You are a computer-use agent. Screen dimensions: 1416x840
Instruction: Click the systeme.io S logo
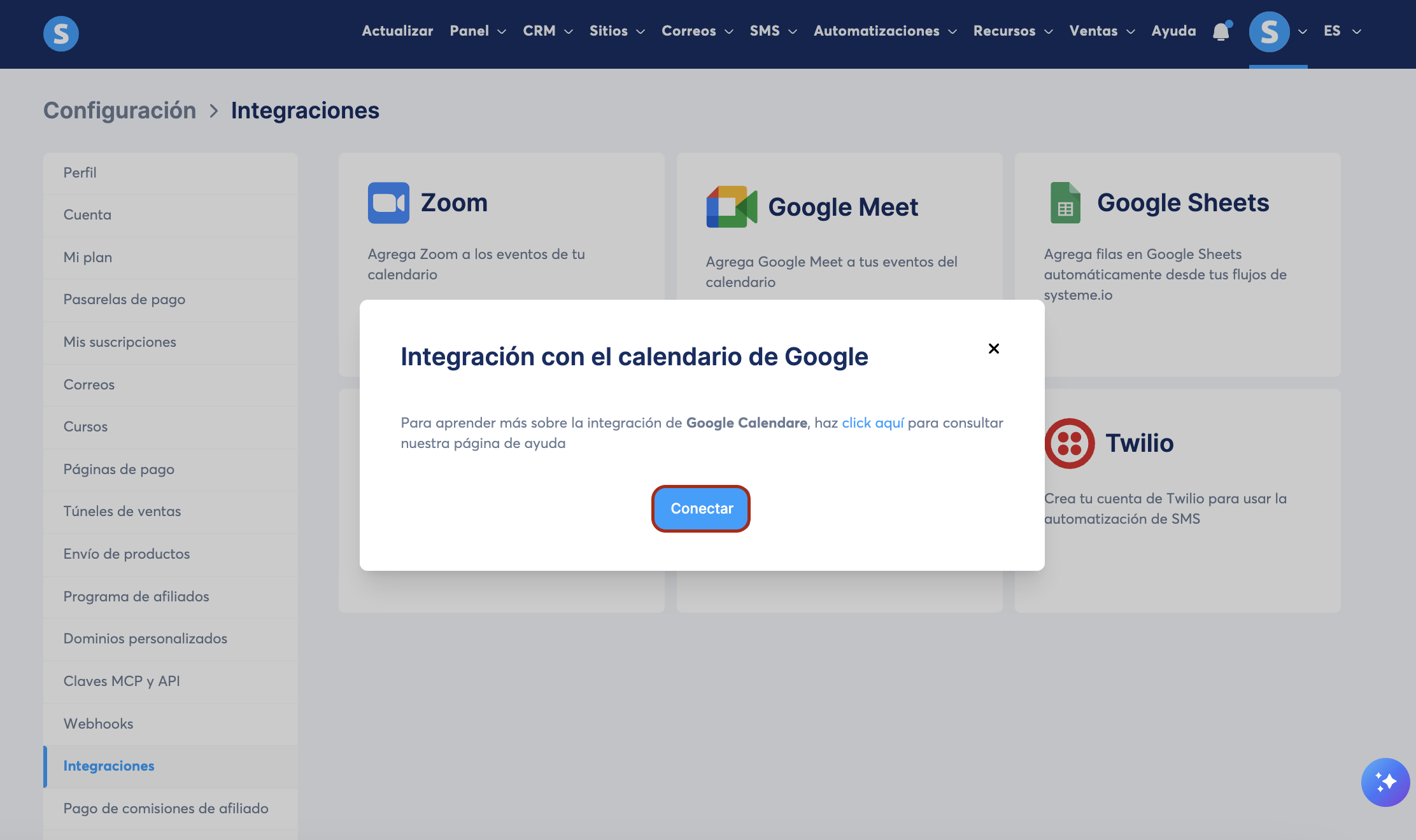(x=61, y=33)
